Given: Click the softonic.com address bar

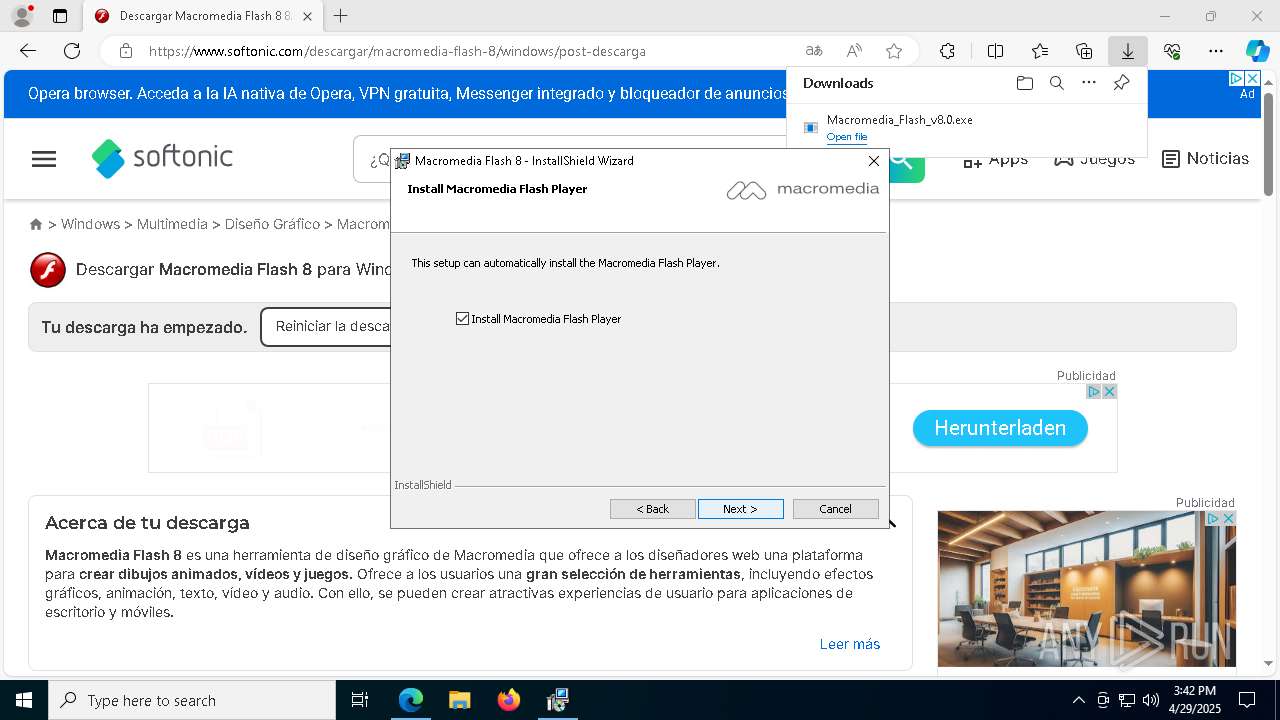Looking at the screenshot, I should (470, 51).
